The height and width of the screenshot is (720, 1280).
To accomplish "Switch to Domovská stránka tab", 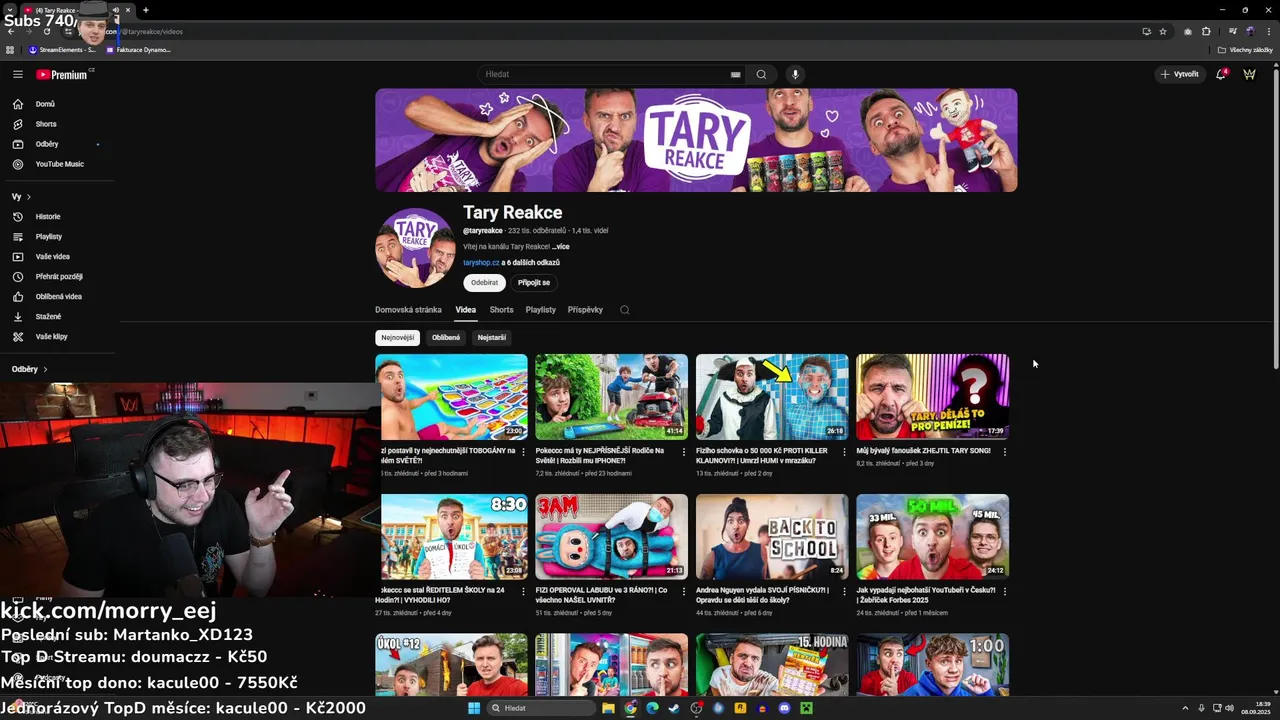I will 408,310.
